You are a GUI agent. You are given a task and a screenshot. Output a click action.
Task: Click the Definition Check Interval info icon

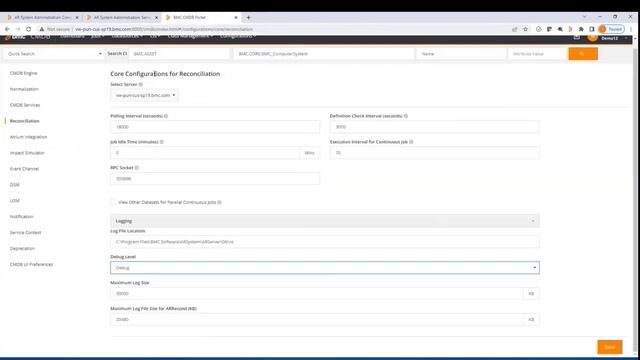click(x=406, y=116)
